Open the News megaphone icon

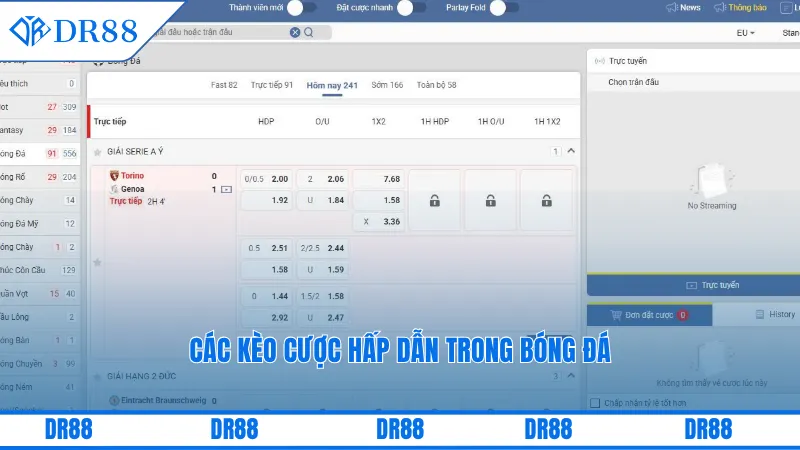671,8
